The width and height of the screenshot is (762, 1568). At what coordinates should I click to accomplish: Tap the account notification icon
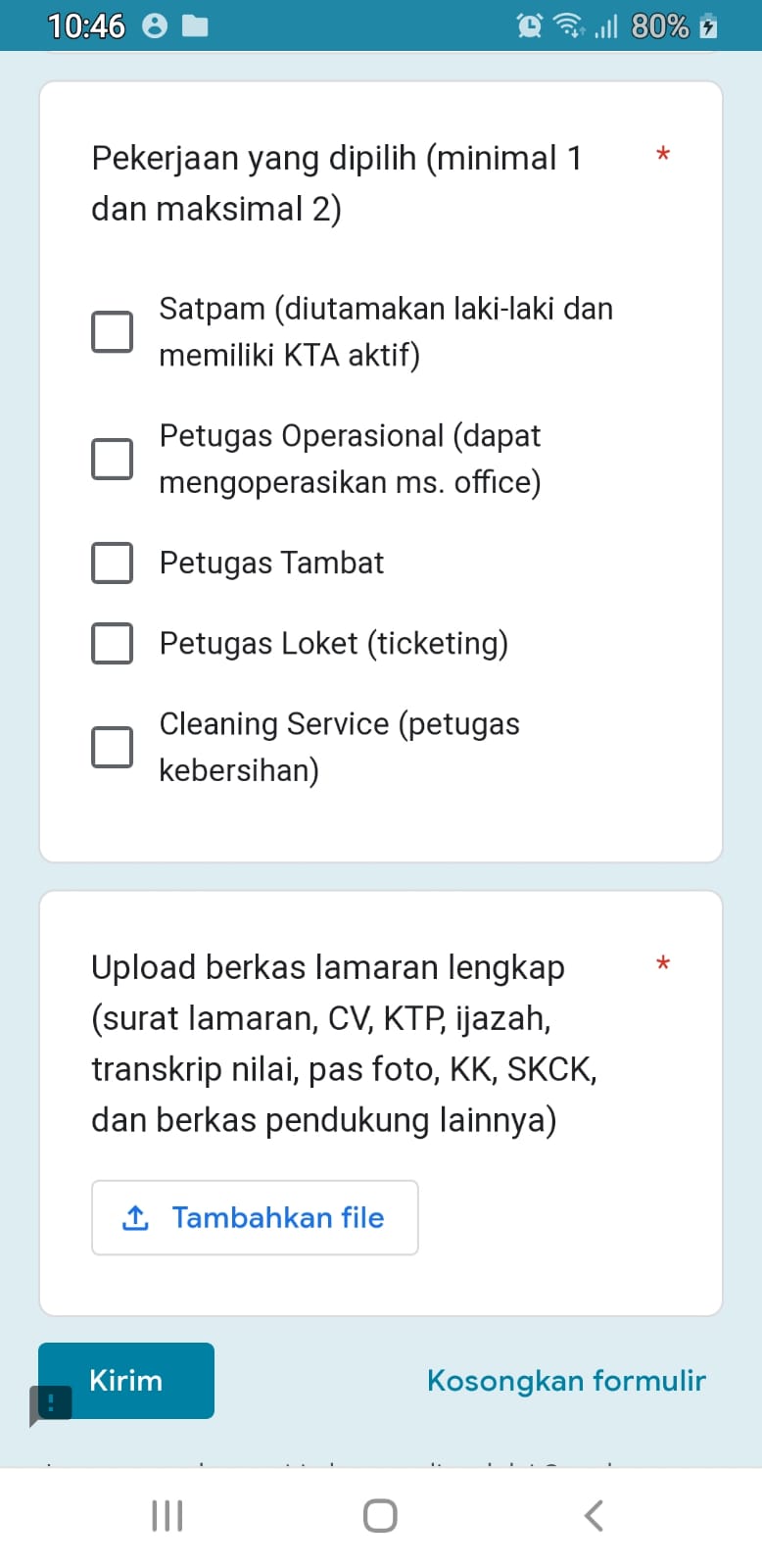(155, 25)
